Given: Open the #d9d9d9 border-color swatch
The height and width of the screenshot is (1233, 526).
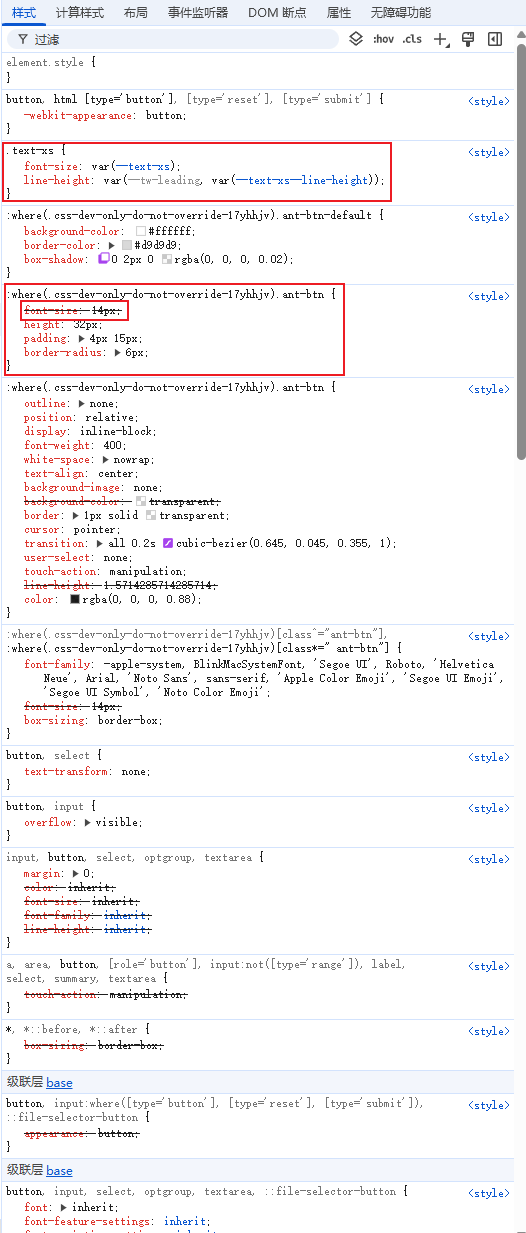Looking at the screenshot, I should coord(127,245).
